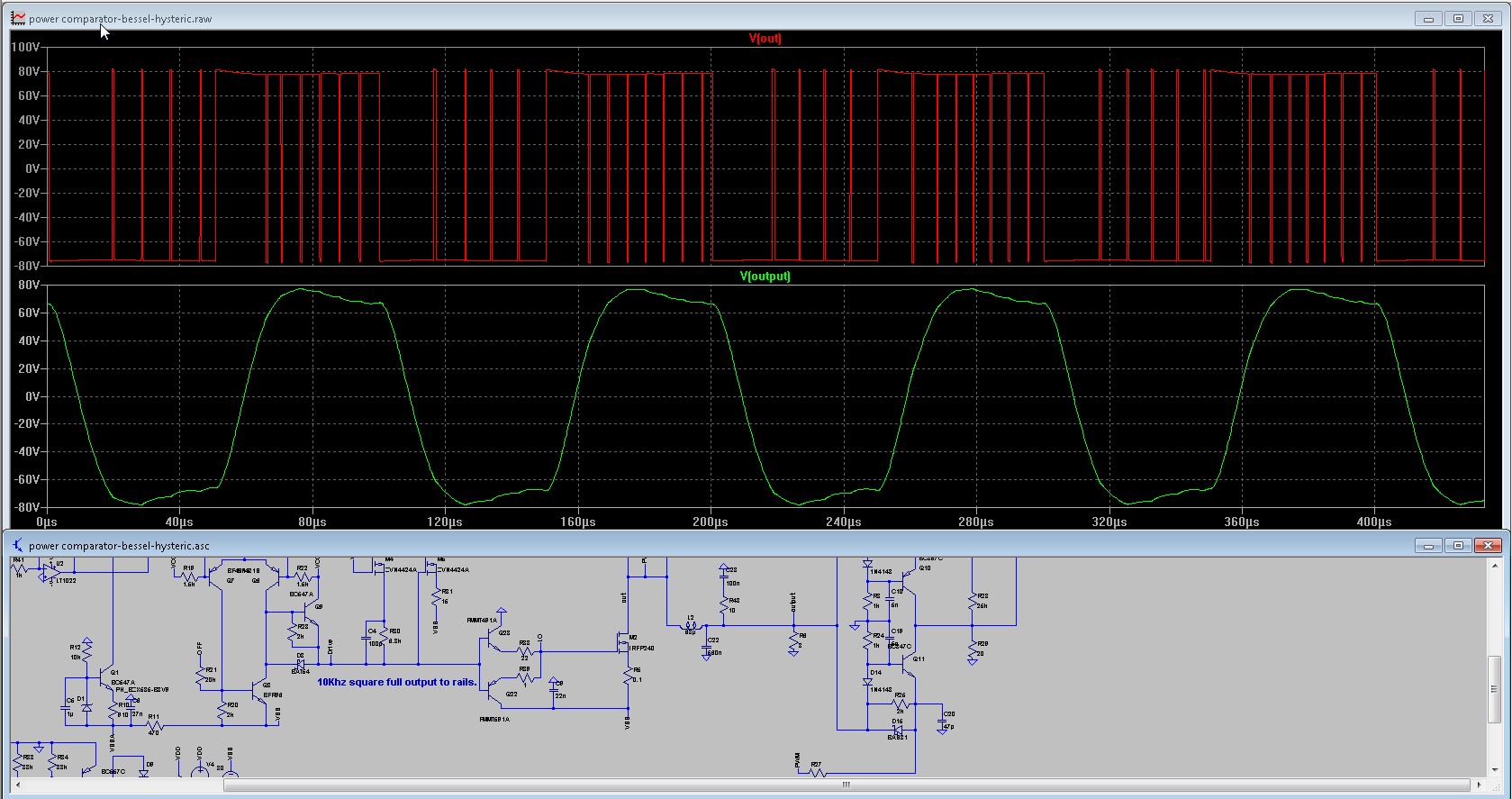
Task: Click the red V(out) trace label
Action: (765, 39)
